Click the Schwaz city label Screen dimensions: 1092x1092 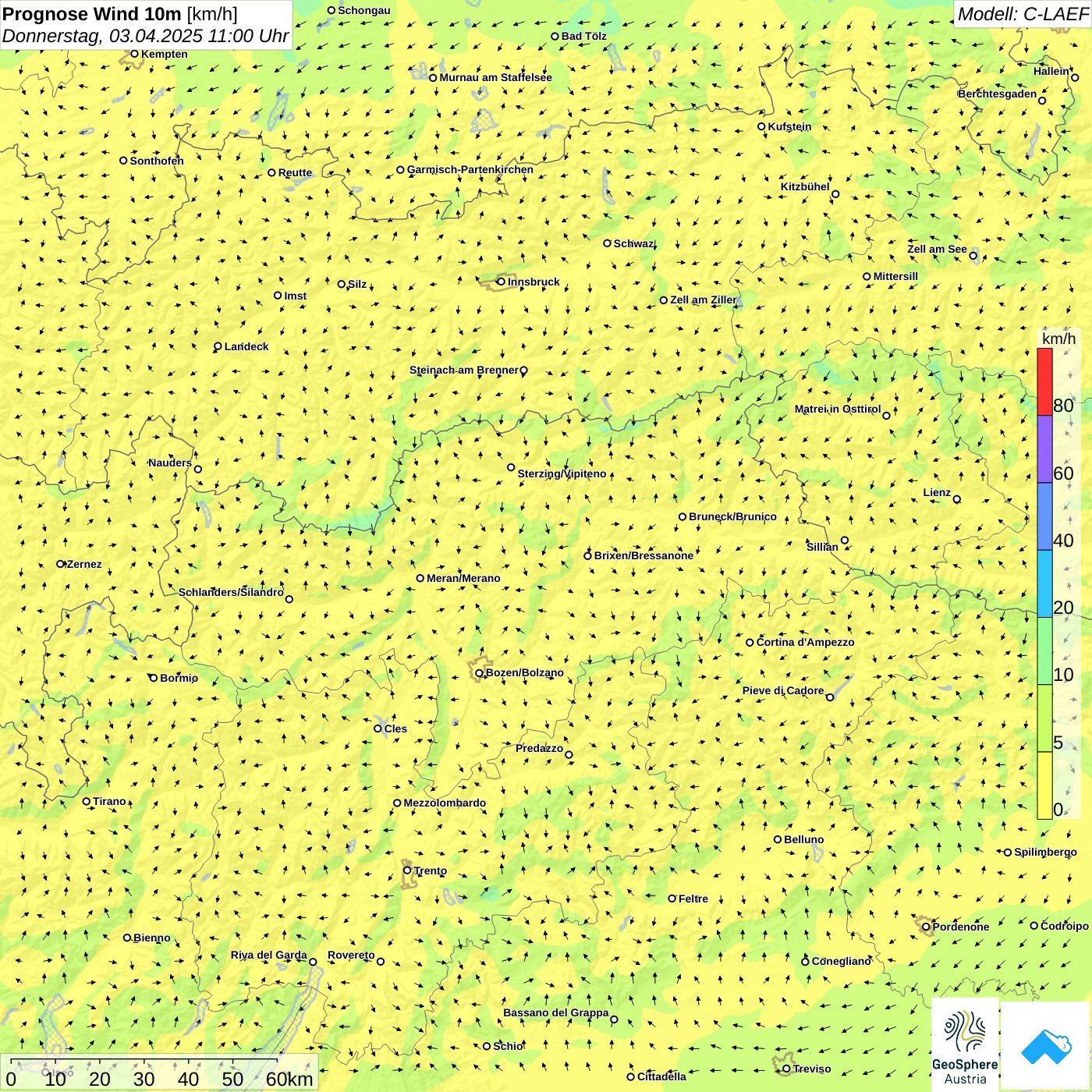633,243
